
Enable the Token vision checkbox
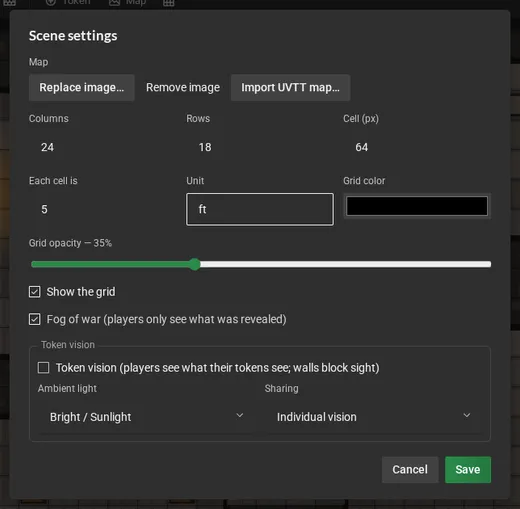pos(44,368)
